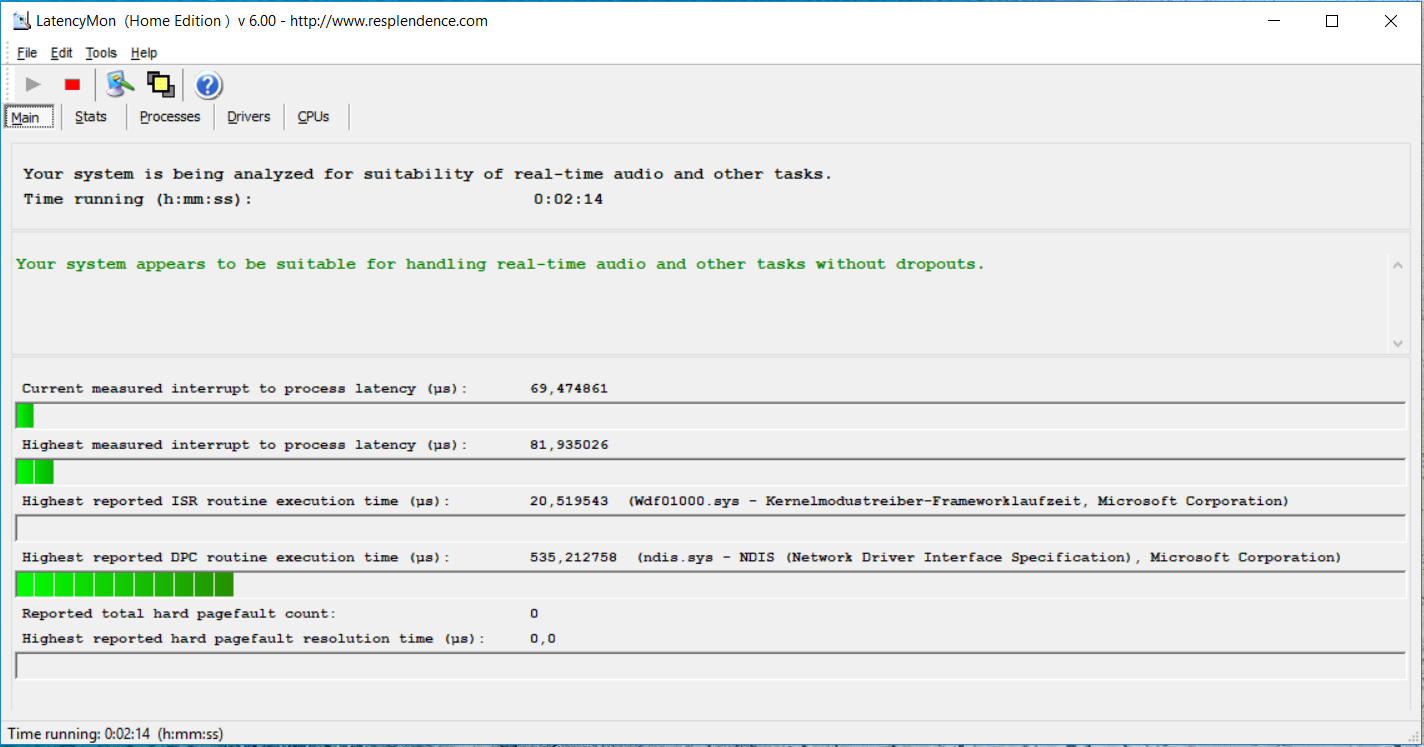The height and width of the screenshot is (747, 1424).
Task: Open the File menu
Action: coord(27,53)
